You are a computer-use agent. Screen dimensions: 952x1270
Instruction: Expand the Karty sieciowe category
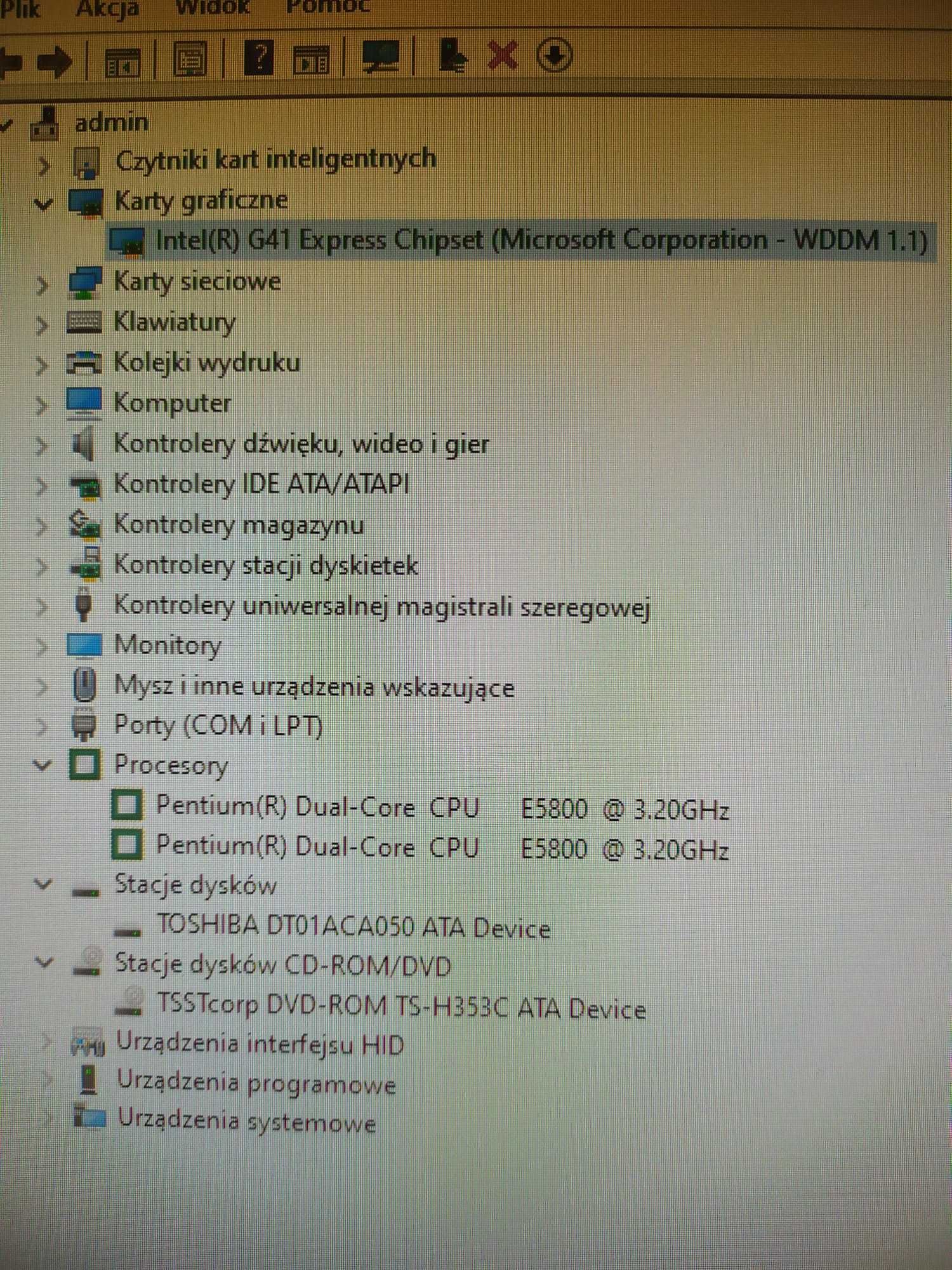pyautogui.click(x=42, y=286)
